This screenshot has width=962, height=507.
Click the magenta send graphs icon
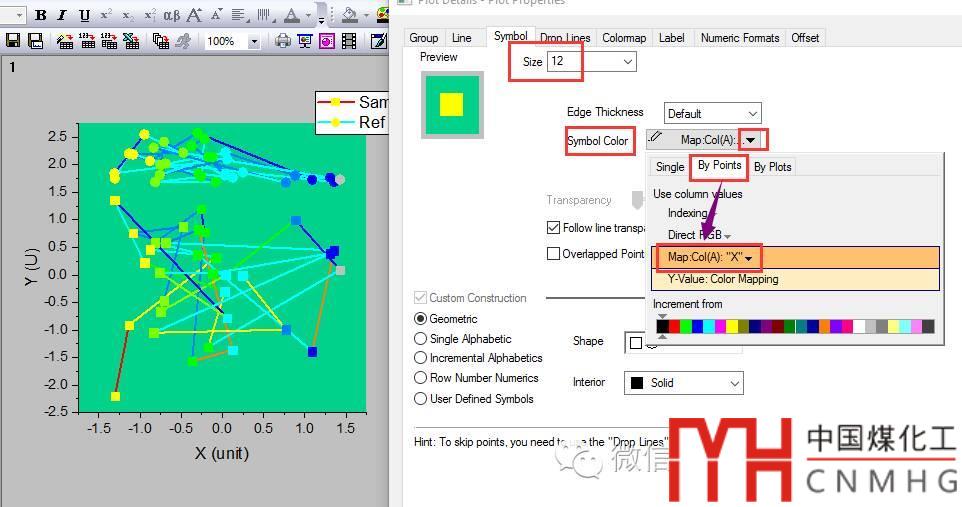[x=327, y=41]
